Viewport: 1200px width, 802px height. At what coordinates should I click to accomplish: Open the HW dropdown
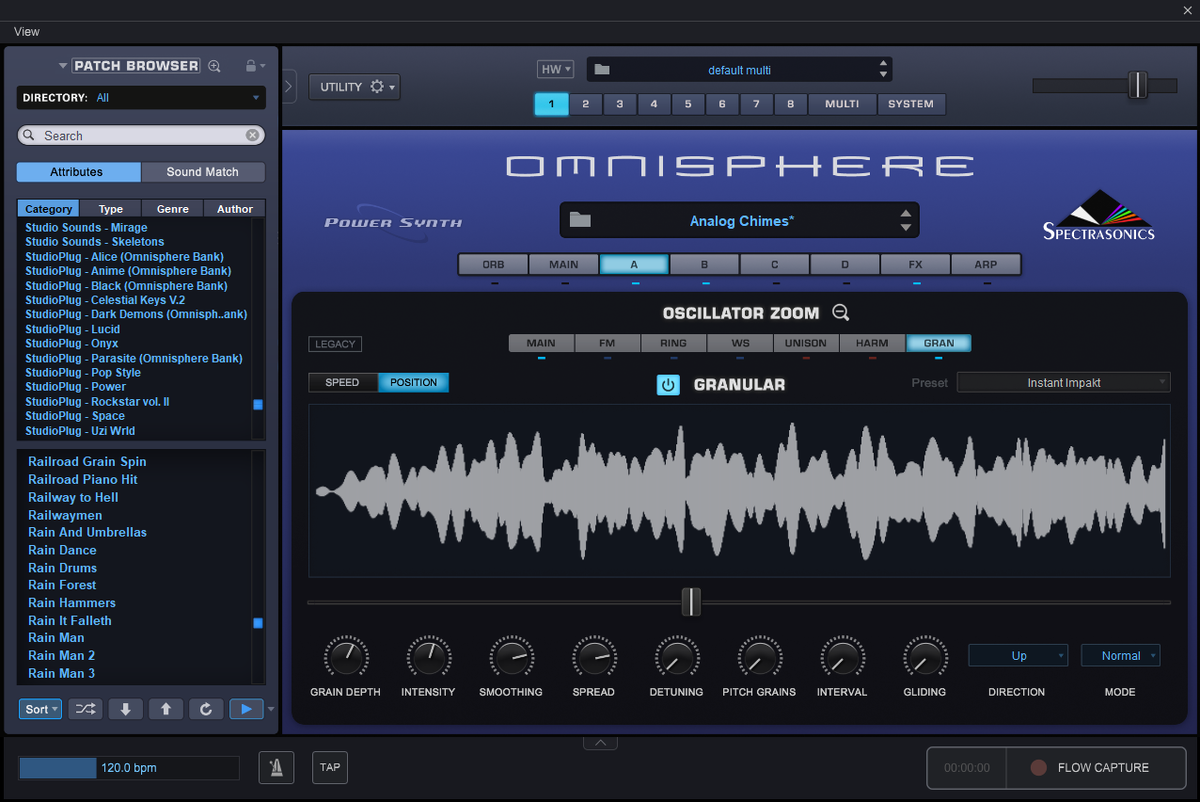(x=555, y=69)
